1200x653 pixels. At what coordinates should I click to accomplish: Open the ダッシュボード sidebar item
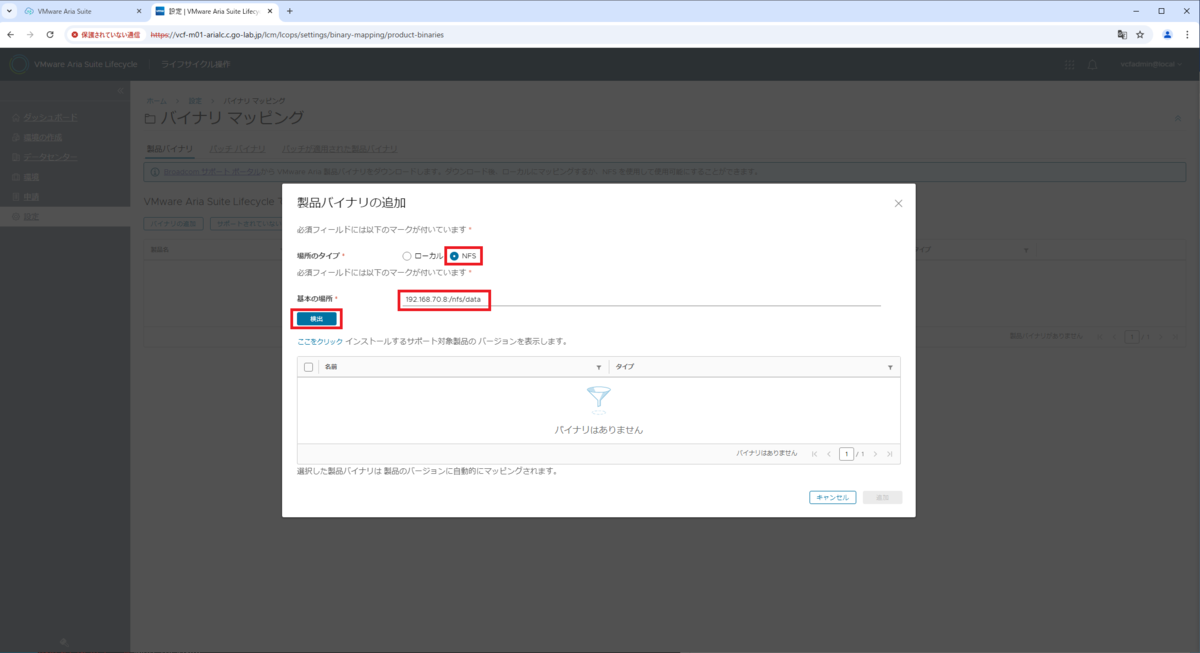(x=50, y=117)
